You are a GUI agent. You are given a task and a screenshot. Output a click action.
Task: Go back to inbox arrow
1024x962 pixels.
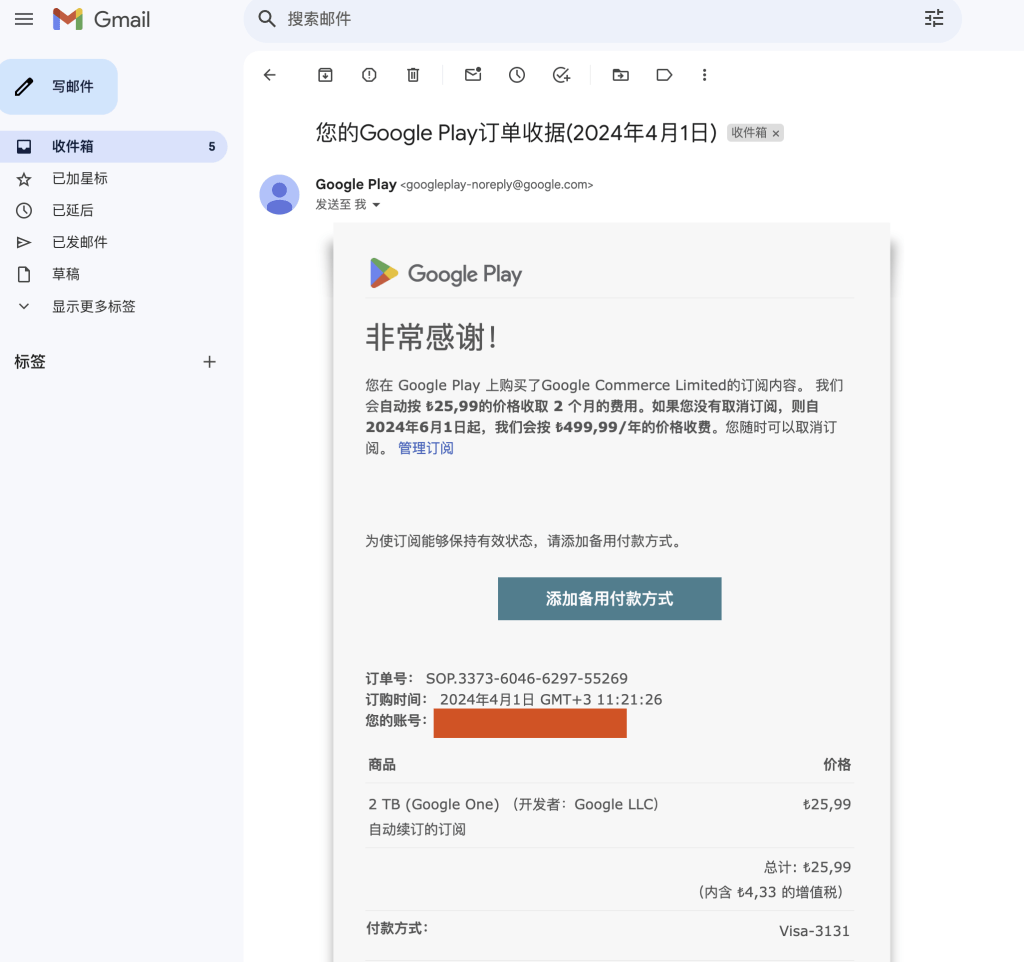click(x=270, y=75)
